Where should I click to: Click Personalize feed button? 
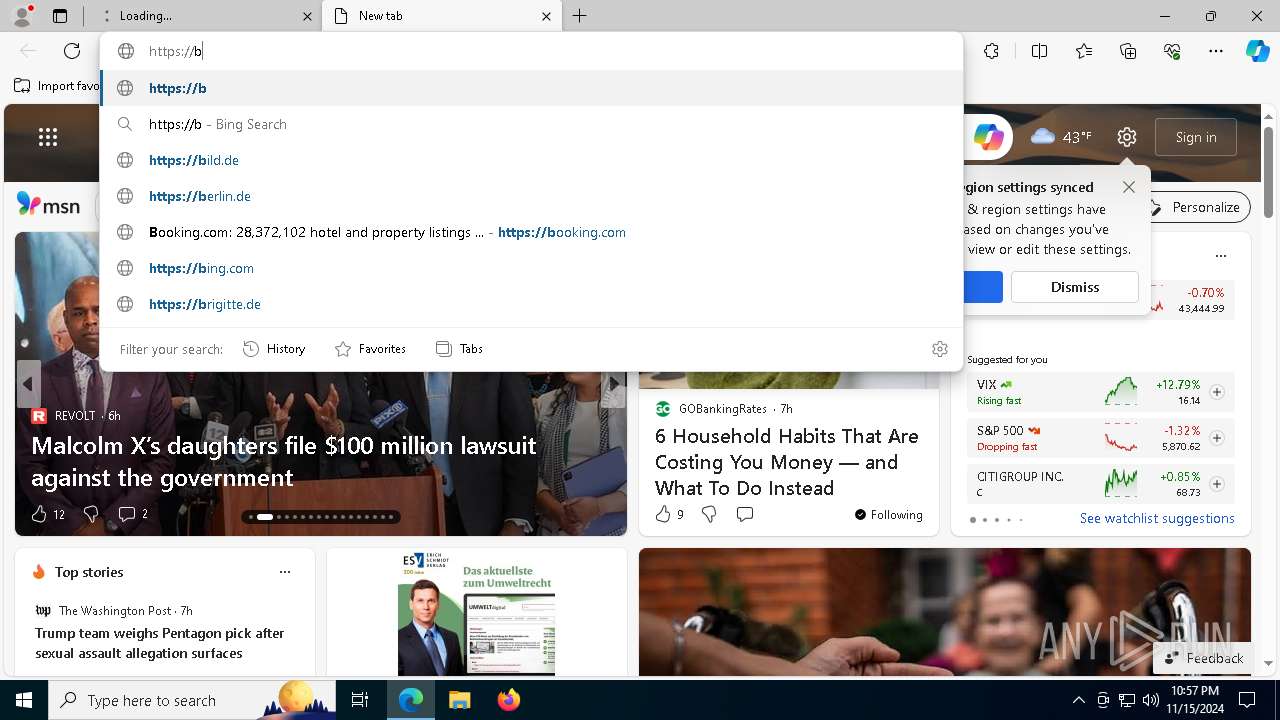tap(1195, 207)
